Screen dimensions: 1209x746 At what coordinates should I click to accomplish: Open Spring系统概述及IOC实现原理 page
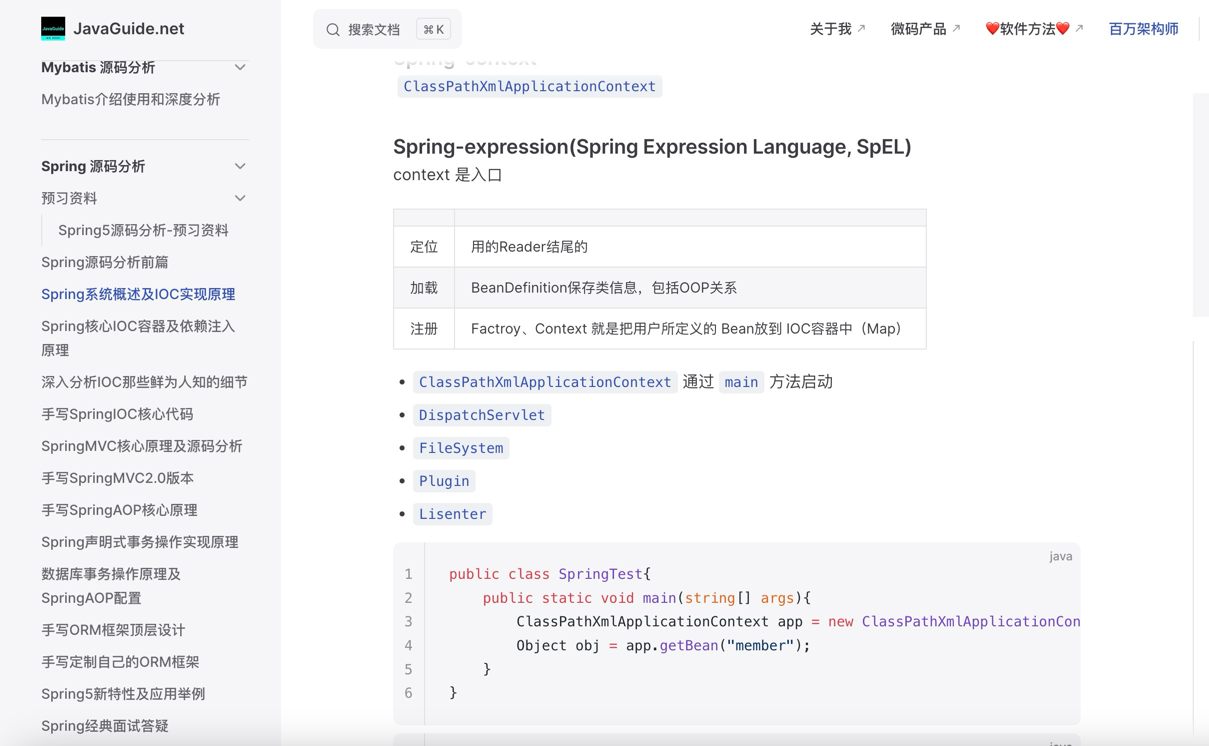click(x=138, y=294)
